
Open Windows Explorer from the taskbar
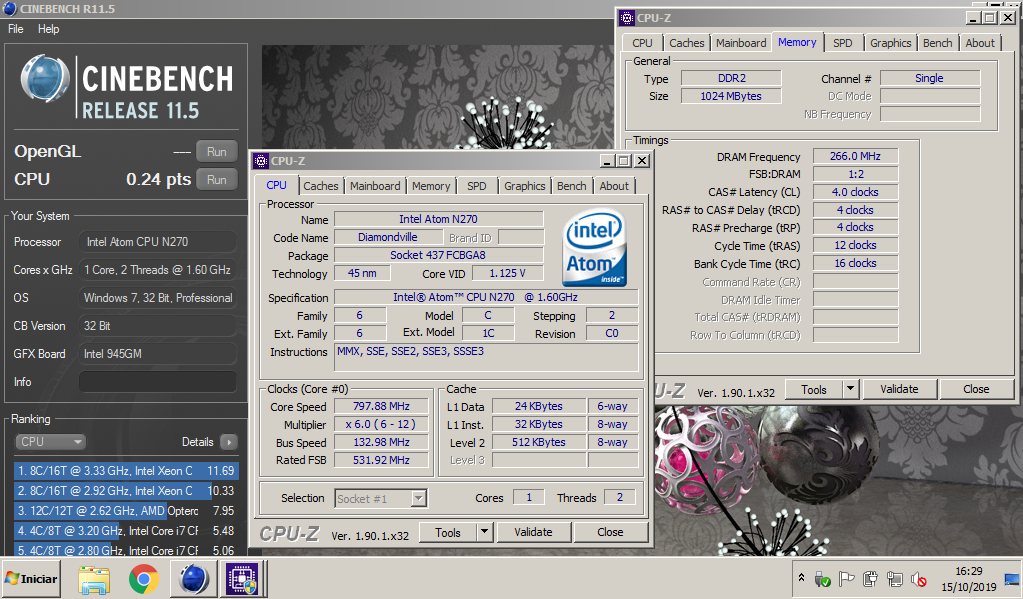[94, 579]
